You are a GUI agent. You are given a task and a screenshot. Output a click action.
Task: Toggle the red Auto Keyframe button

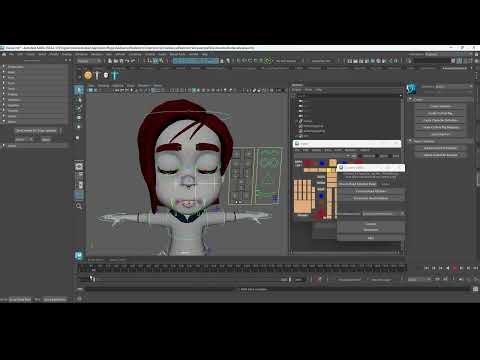coord(319,279)
